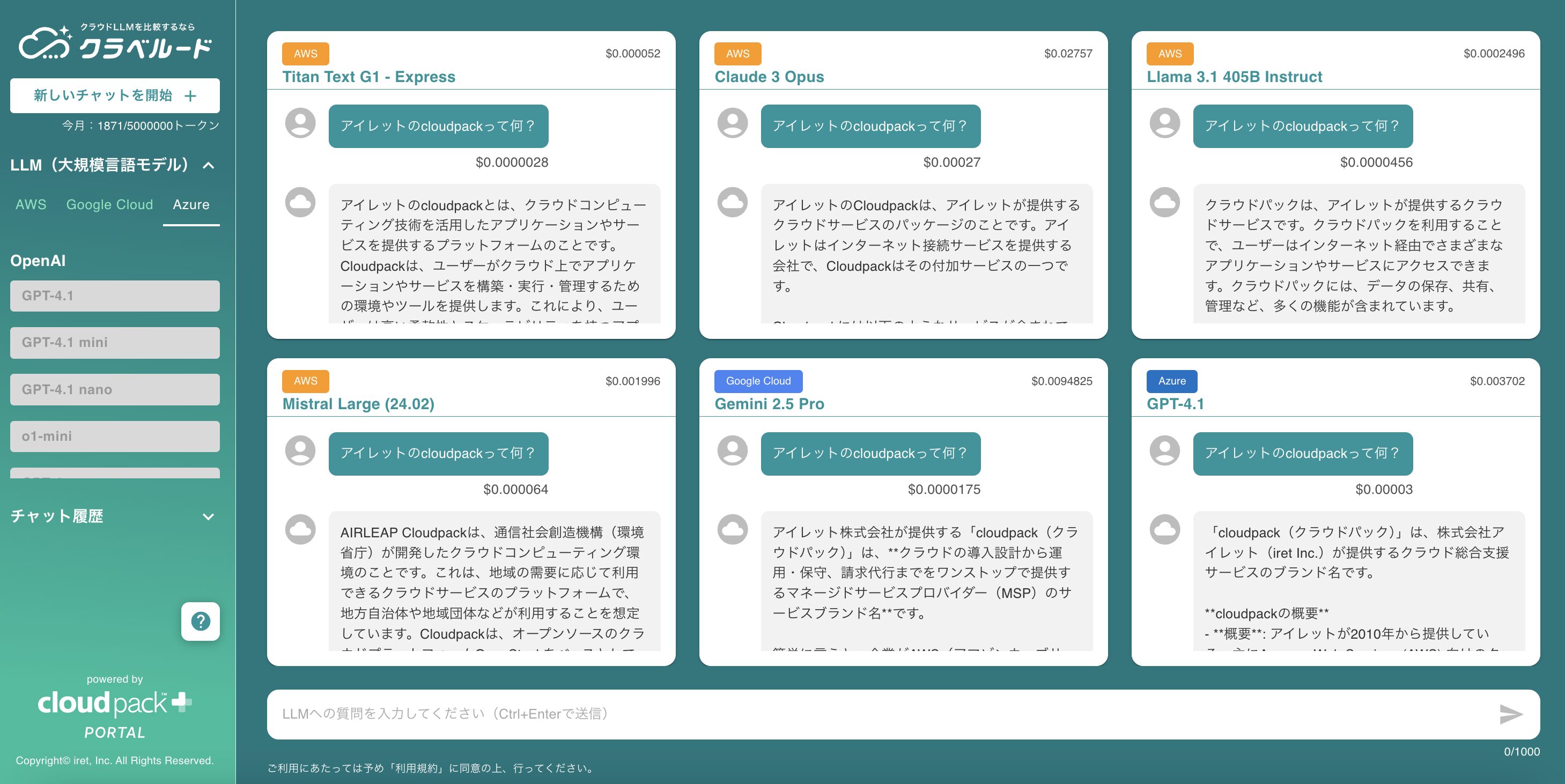
Task: Switch to the Google Cloud provider tab
Action: [x=109, y=205]
